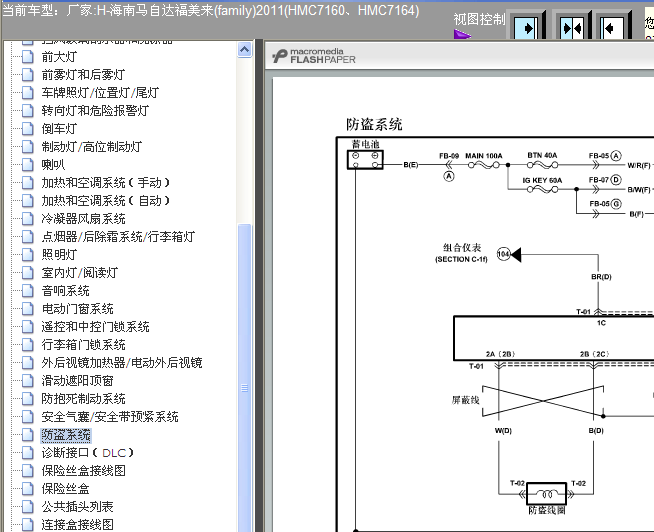Click the MAIN 100A fuse label

484,156
